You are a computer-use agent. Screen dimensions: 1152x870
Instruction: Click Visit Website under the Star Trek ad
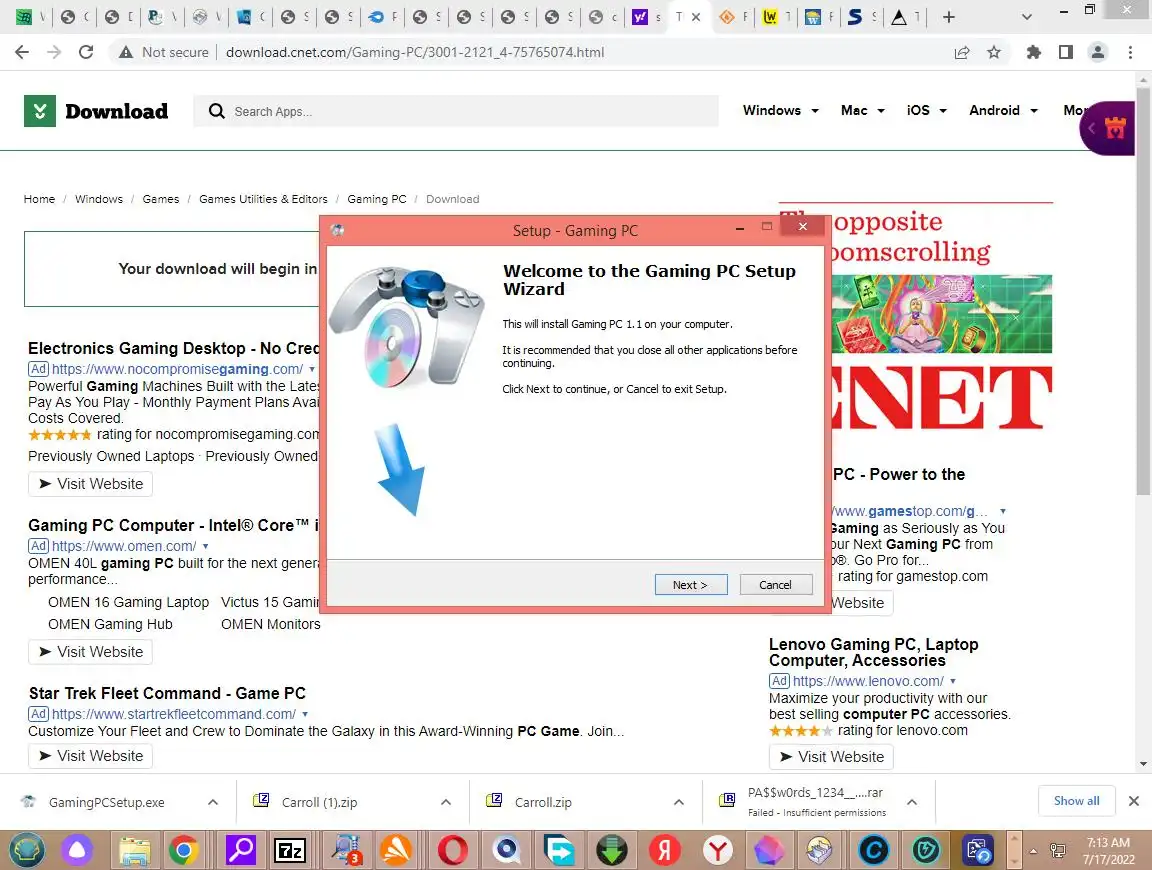90,755
